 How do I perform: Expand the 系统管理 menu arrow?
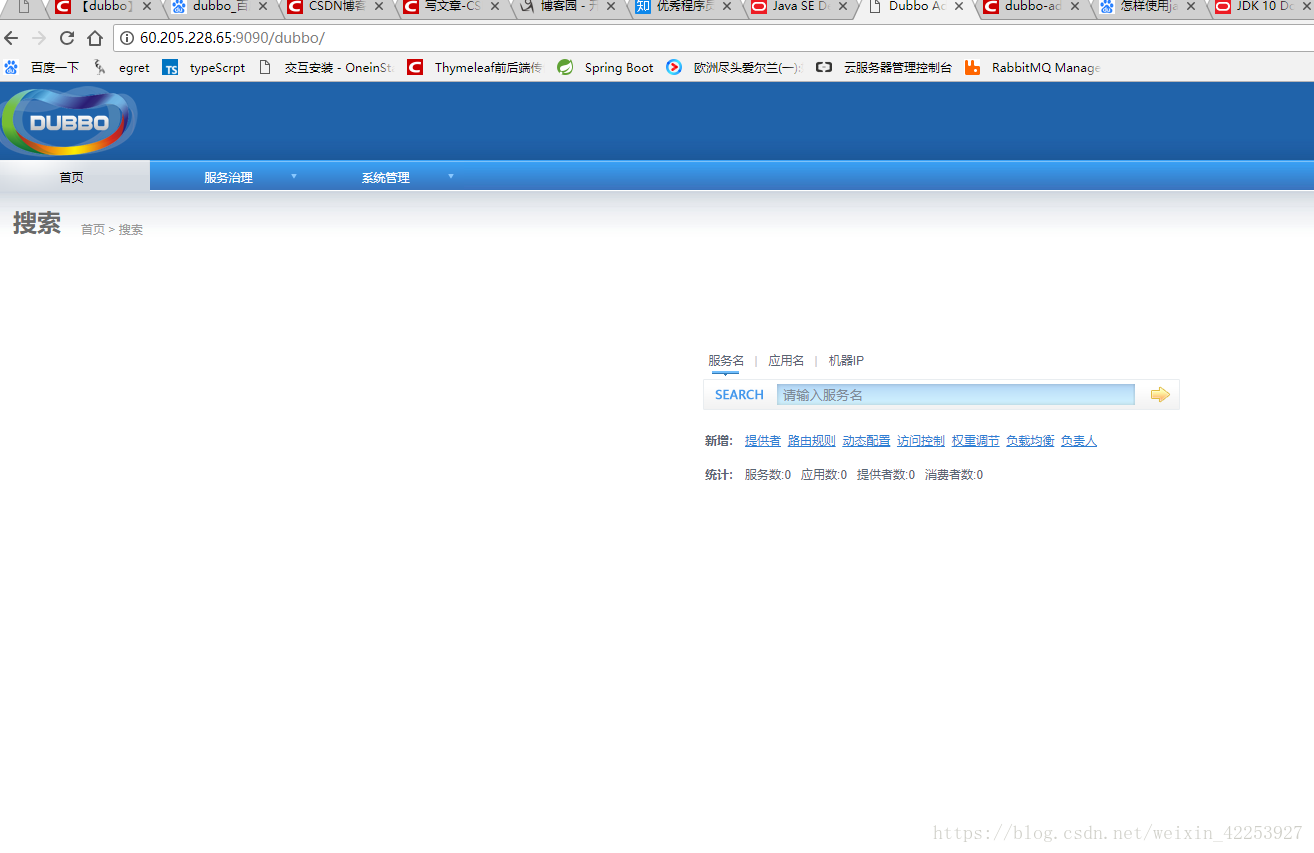[x=451, y=176]
